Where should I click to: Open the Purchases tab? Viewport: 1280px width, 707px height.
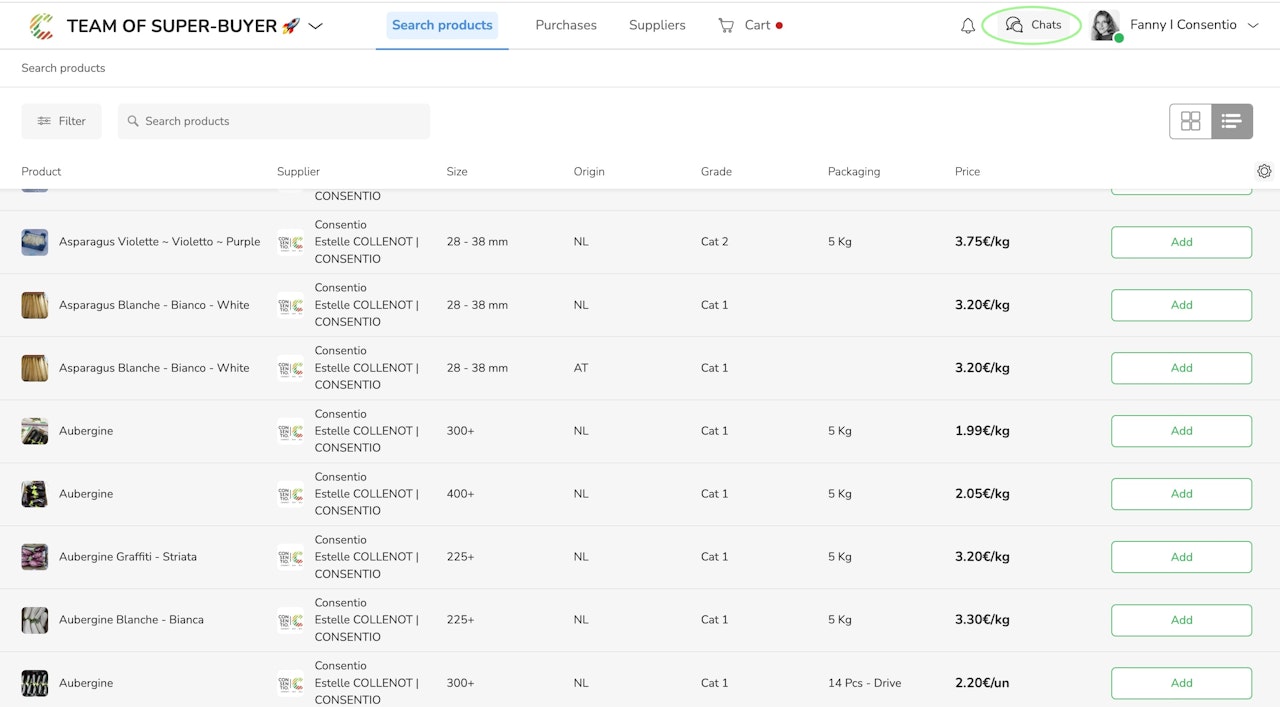pos(566,25)
